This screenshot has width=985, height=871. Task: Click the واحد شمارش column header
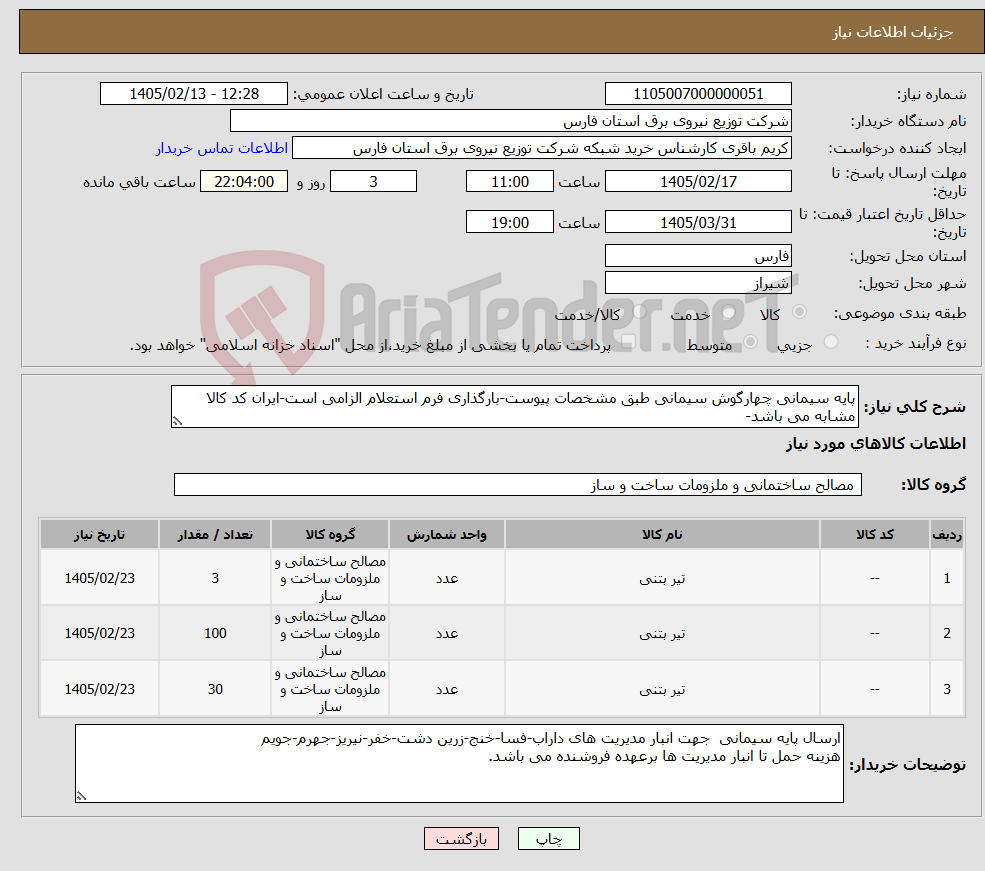coord(447,534)
